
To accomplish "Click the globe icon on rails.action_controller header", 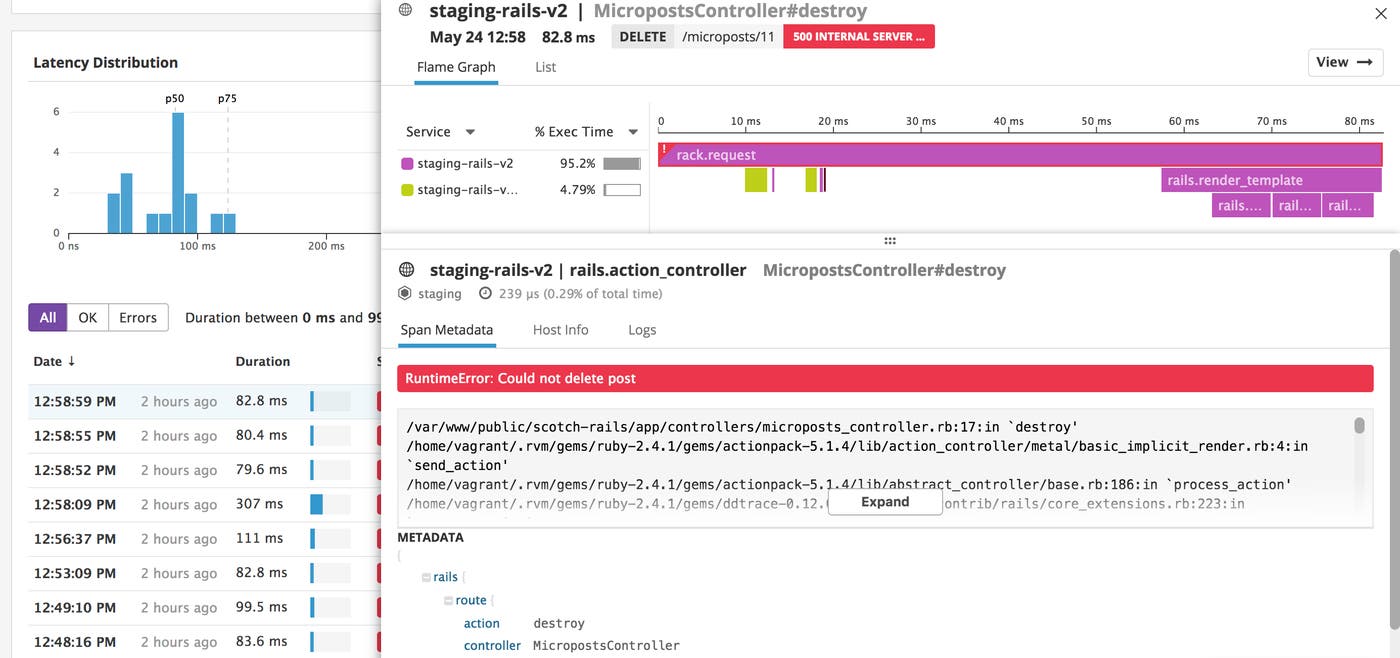I will point(406,269).
